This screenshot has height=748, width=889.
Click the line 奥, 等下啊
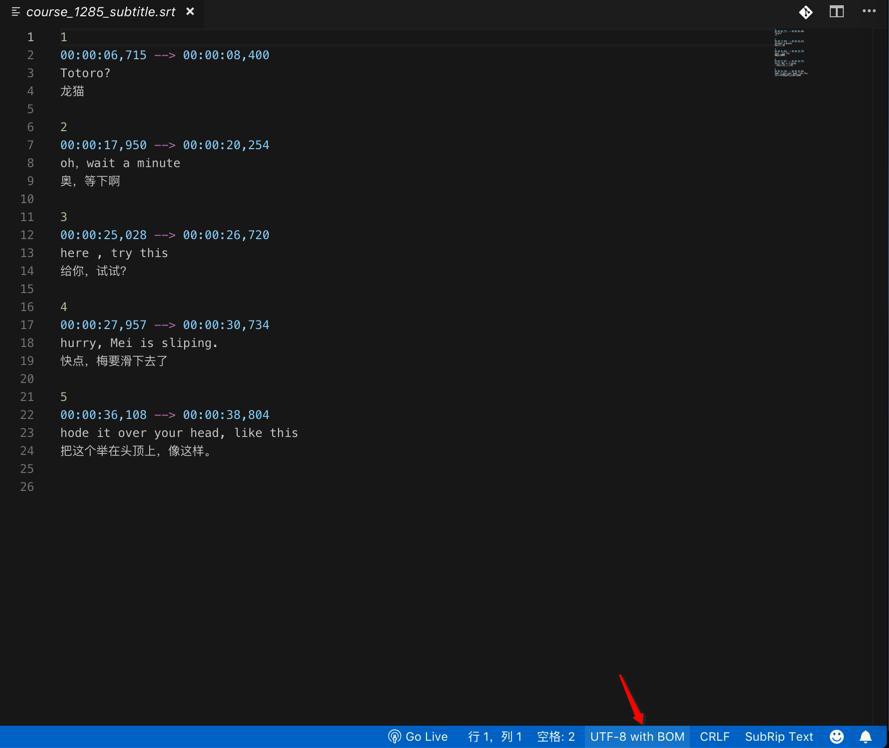90,181
